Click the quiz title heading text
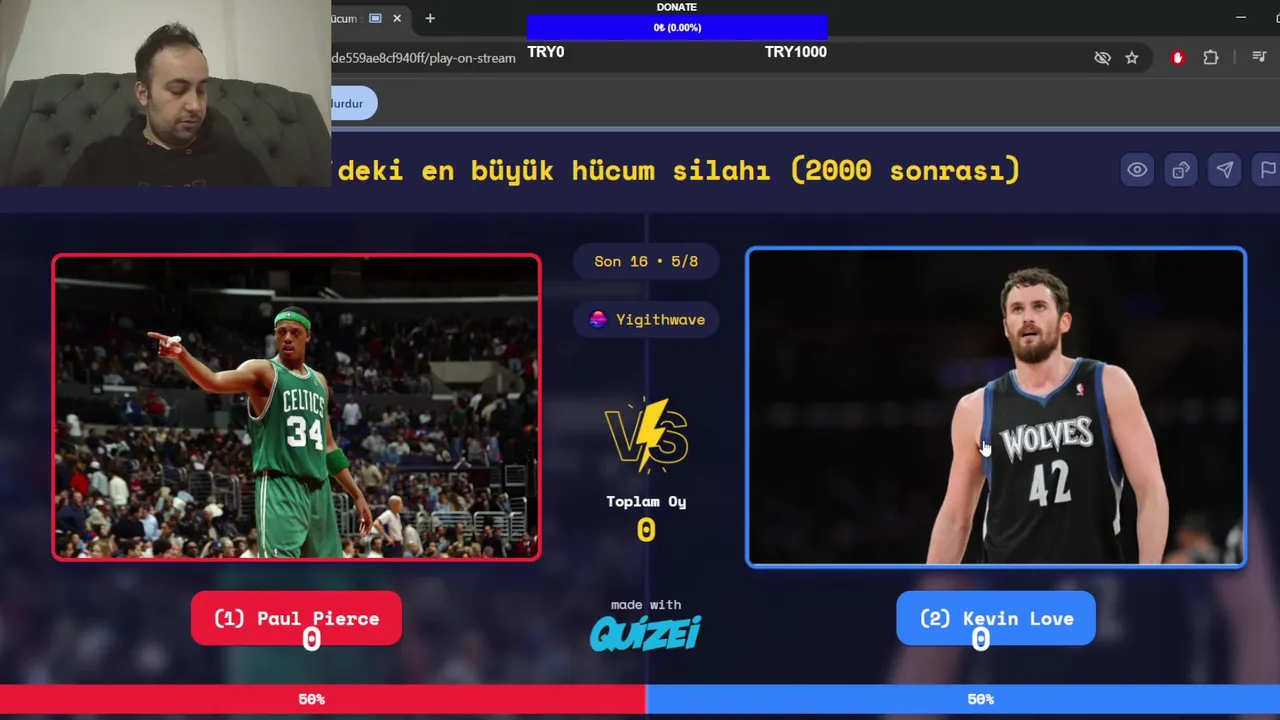This screenshot has height=720, width=1280. pos(678,170)
